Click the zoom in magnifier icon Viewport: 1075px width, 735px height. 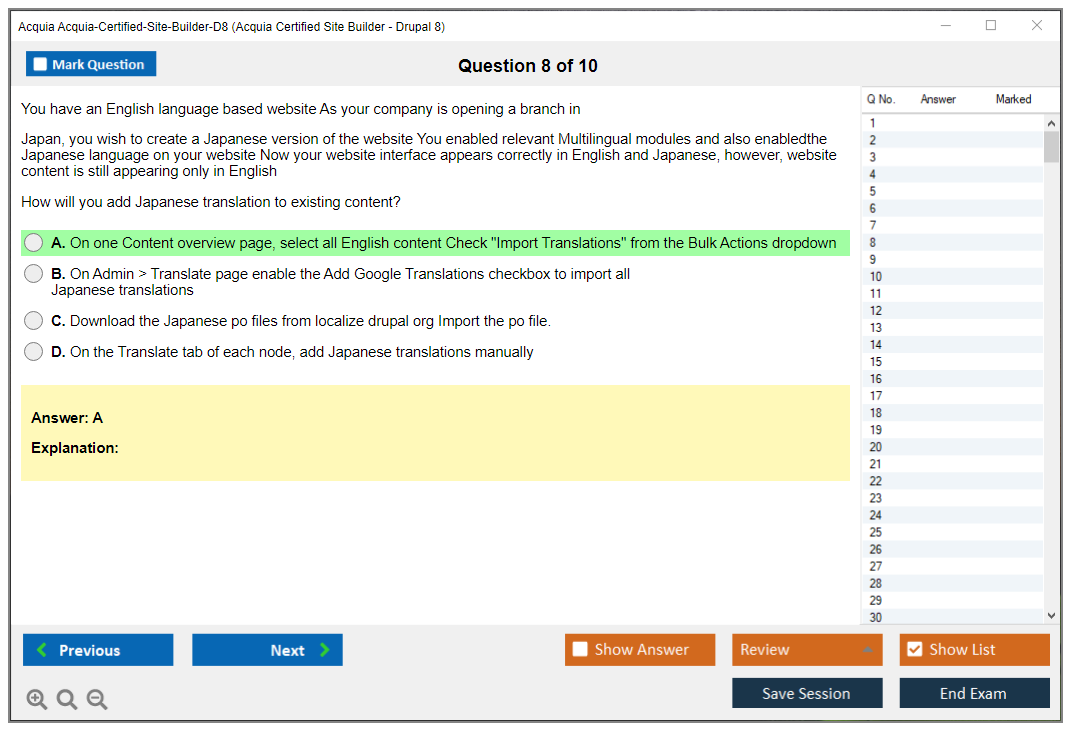pos(36,700)
